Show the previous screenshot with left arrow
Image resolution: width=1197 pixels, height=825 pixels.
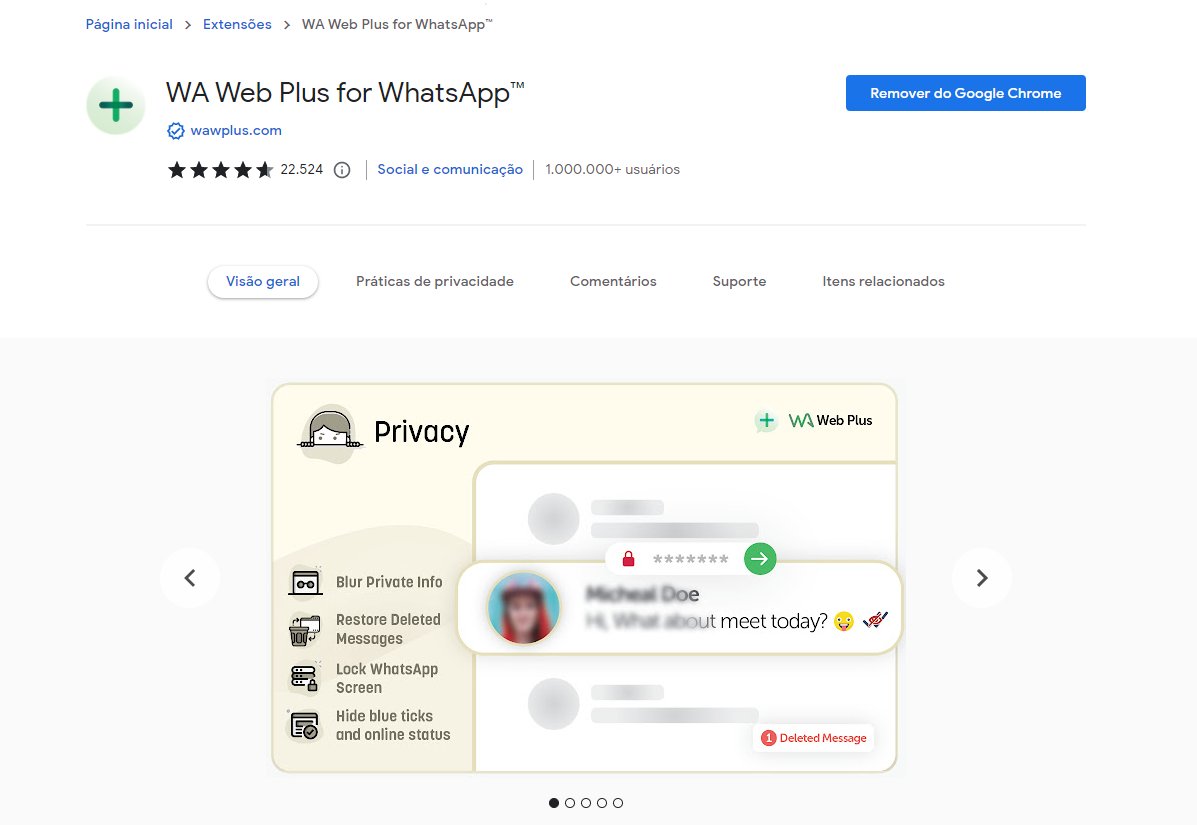(190, 578)
